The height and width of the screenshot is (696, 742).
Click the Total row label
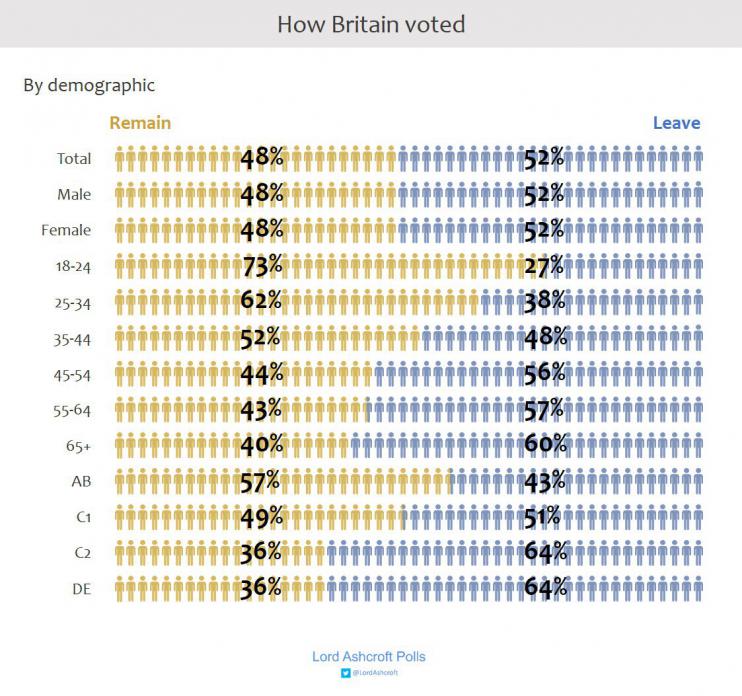[74, 158]
